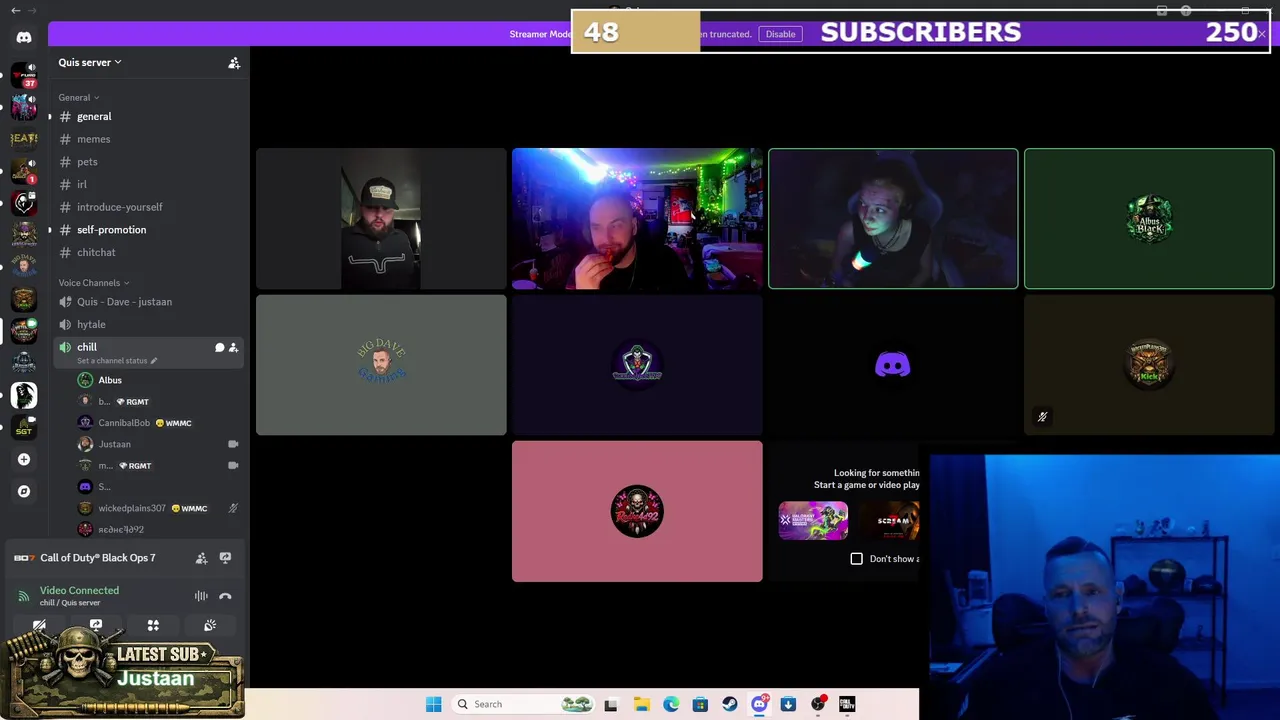Viewport: 1280px width, 720px height.
Task: Launch Microsoft Edge from taskbar
Action: pyautogui.click(x=671, y=704)
